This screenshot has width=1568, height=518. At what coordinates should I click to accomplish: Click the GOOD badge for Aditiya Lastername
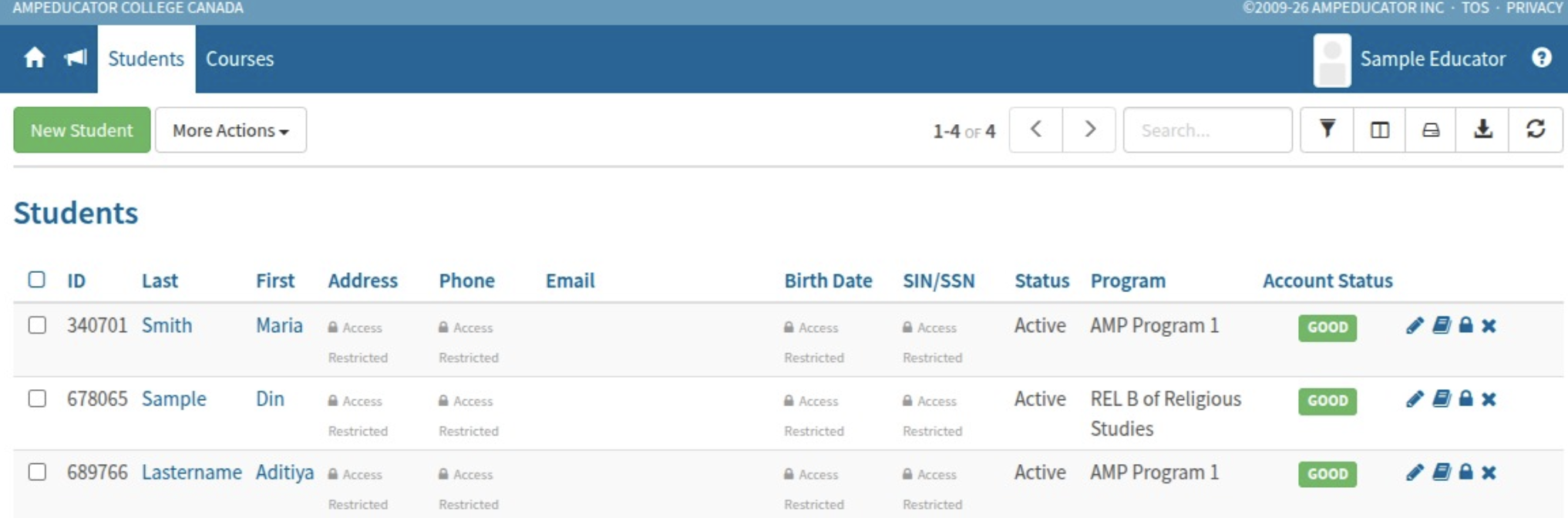[x=1327, y=474]
